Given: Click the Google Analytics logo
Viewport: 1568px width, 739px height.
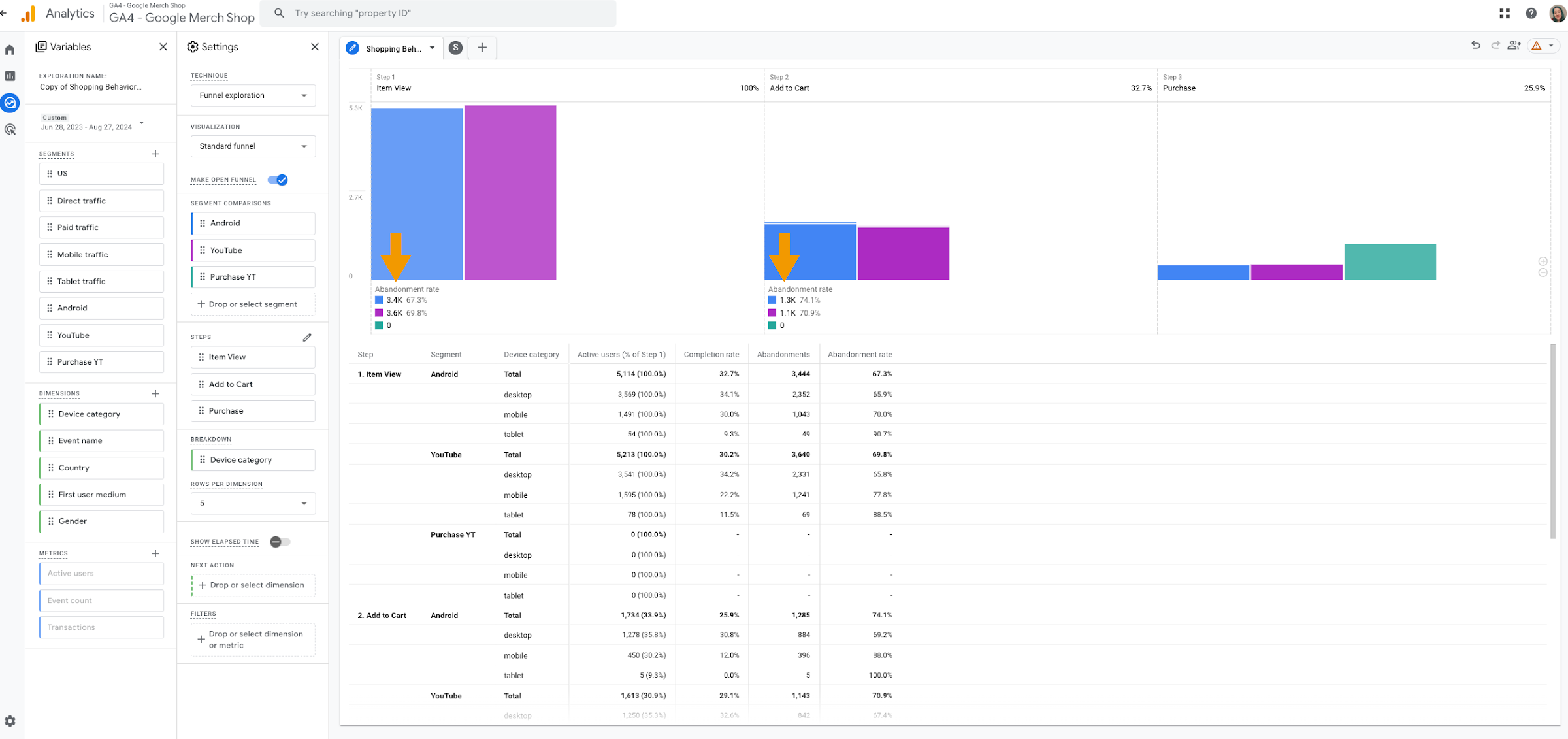Looking at the screenshot, I should 27,14.
